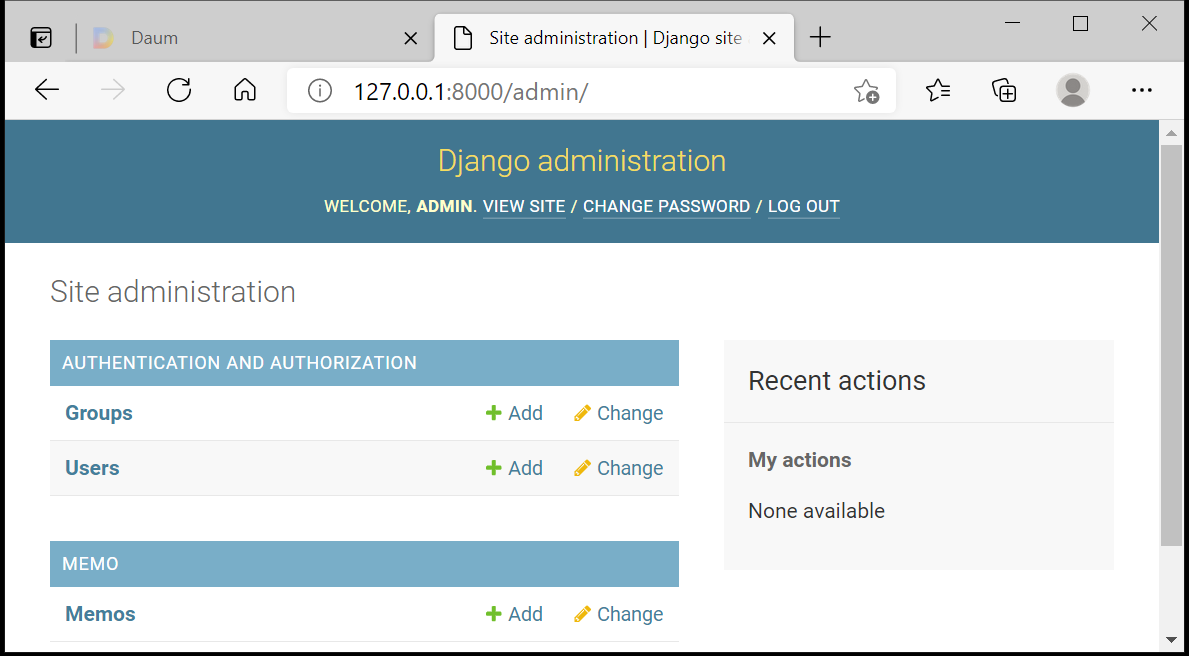This screenshot has height=656, width=1189.
Task: Open the Authentication and Authorization section
Action: (240, 363)
